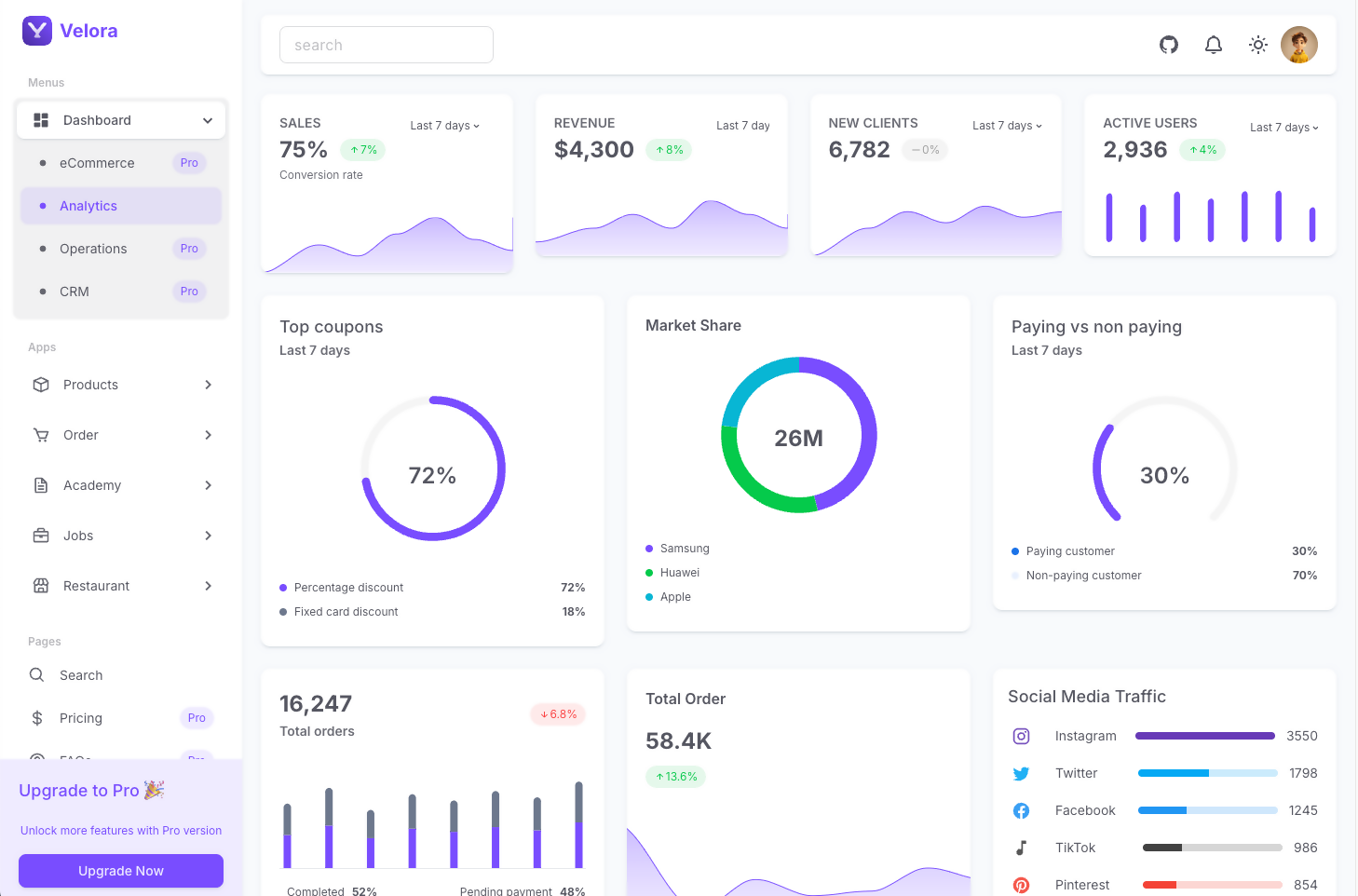The image size is (1358, 896).
Task: Open the Operations menu item
Action: (x=93, y=249)
